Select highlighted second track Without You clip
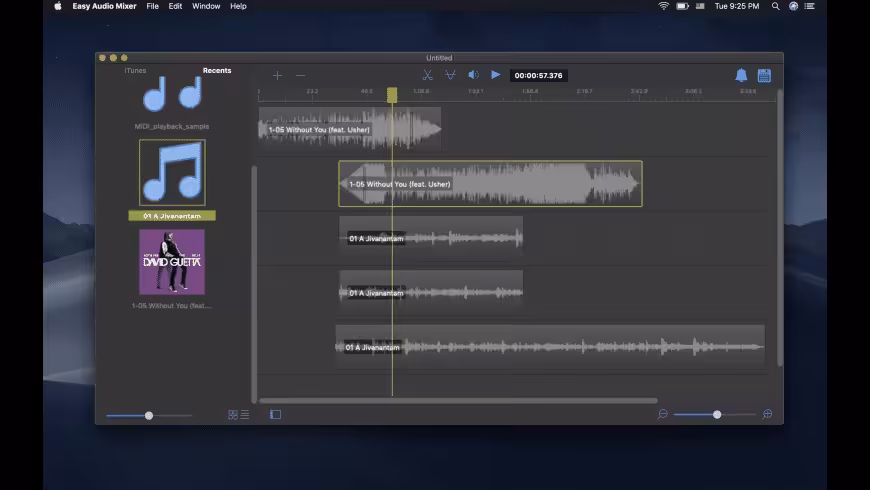Screen dimensions: 870x490 point(490,184)
